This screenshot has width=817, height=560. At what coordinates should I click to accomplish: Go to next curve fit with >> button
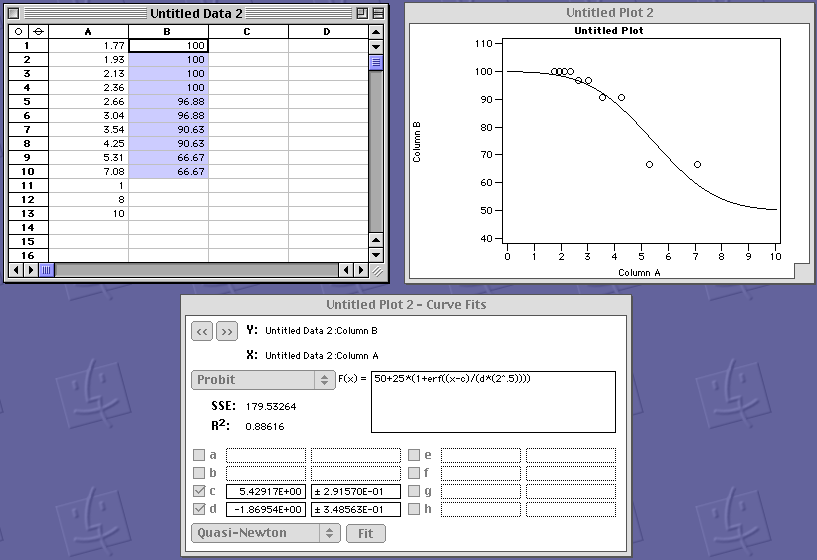[227, 331]
